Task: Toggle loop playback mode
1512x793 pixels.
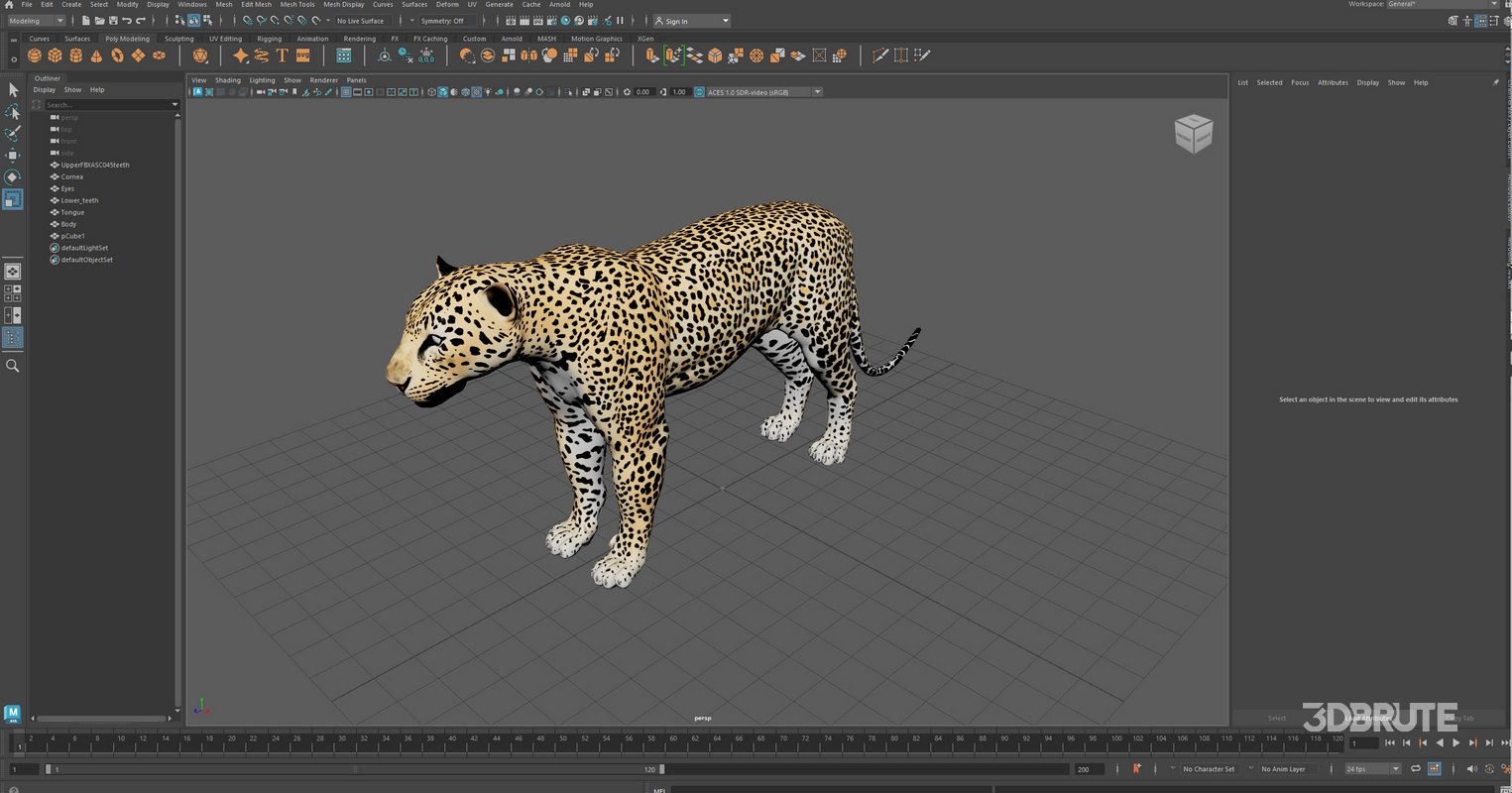Action: coord(1416,768)
